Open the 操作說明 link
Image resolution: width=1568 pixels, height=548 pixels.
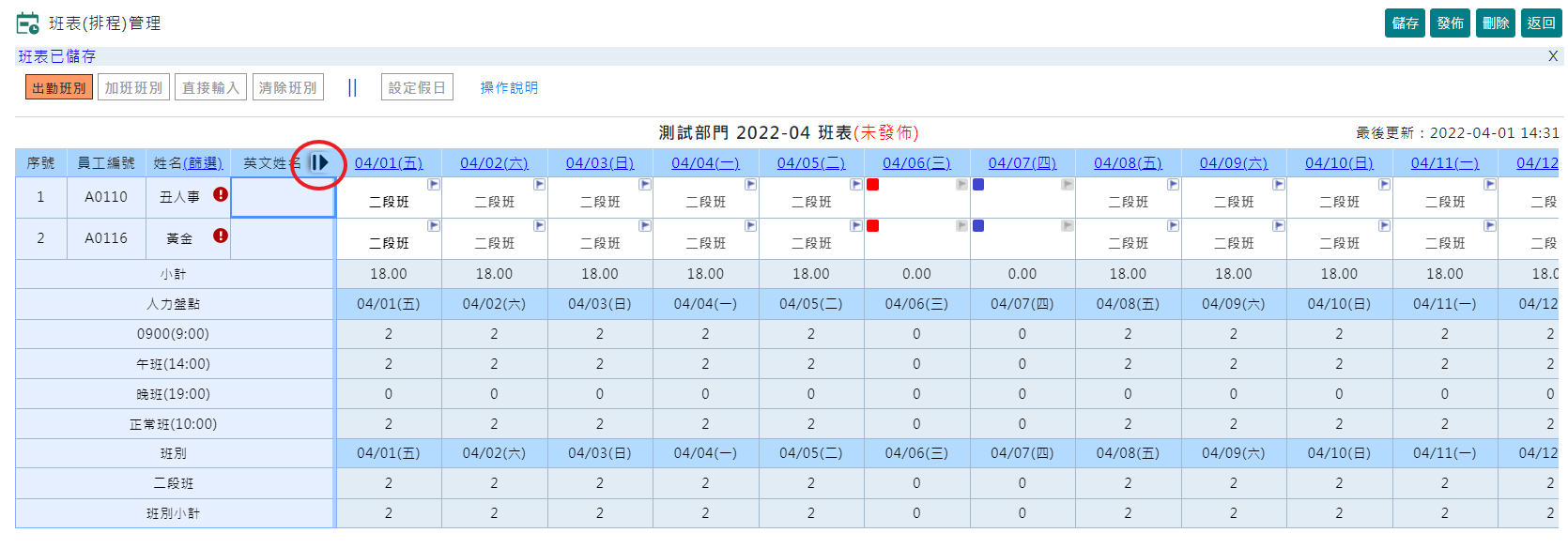(x=509, y=88)
